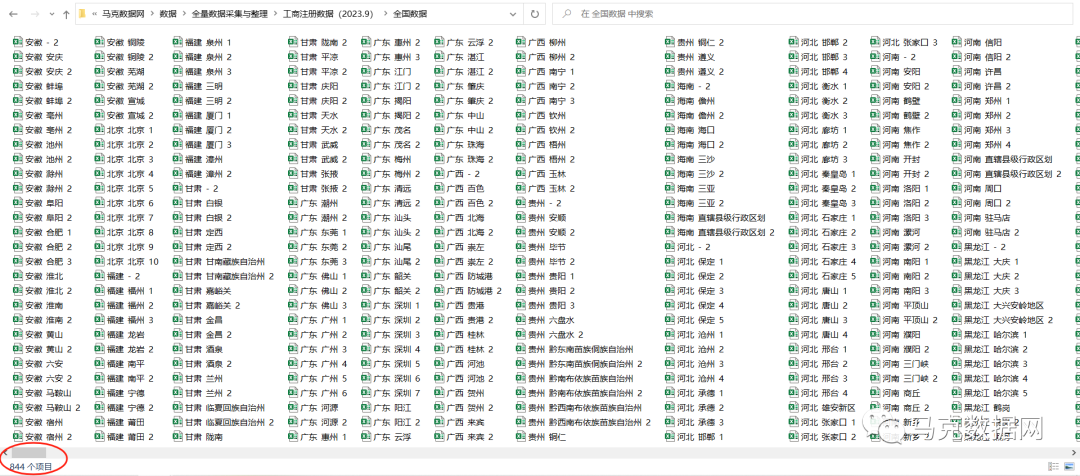Select file name 河北 雄安新区

click(x=828, y=408)
